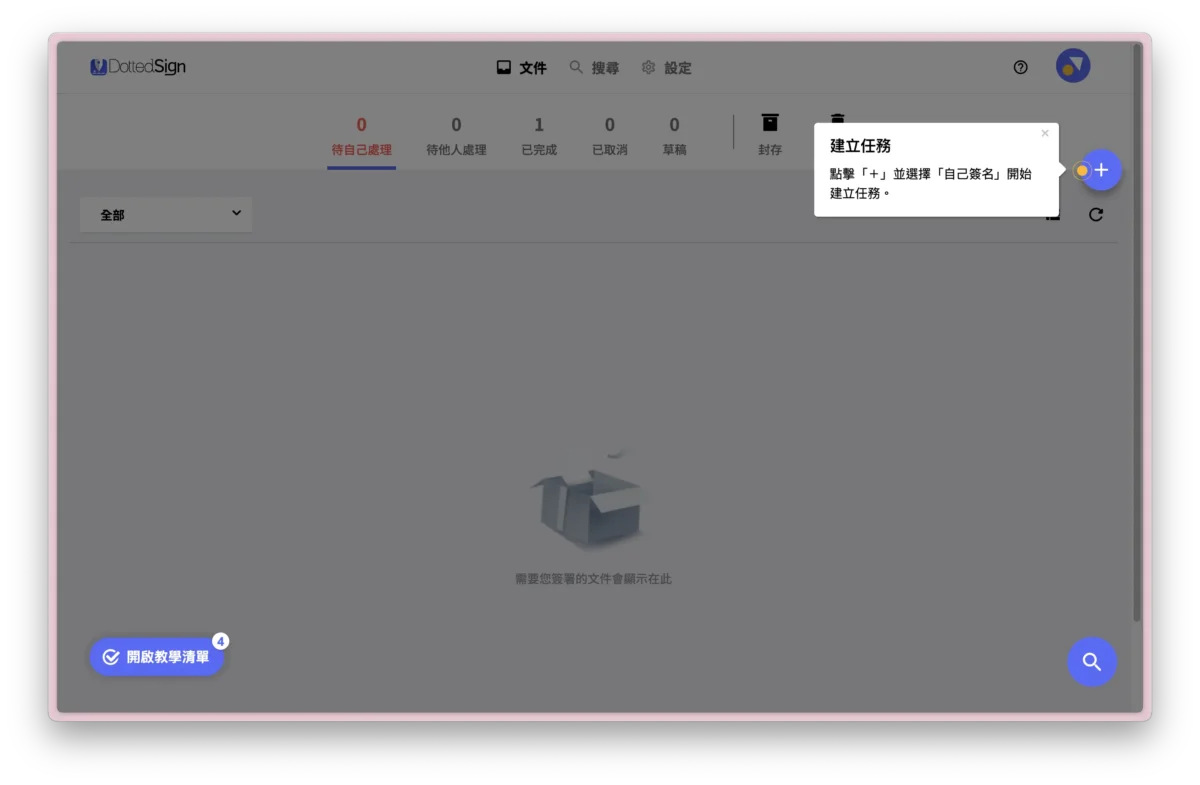The width and height of the screenshot is (1200, 785).
Task: Dismiss the 建立任務 tooltip with its ×
Action: coord(1045,133)
